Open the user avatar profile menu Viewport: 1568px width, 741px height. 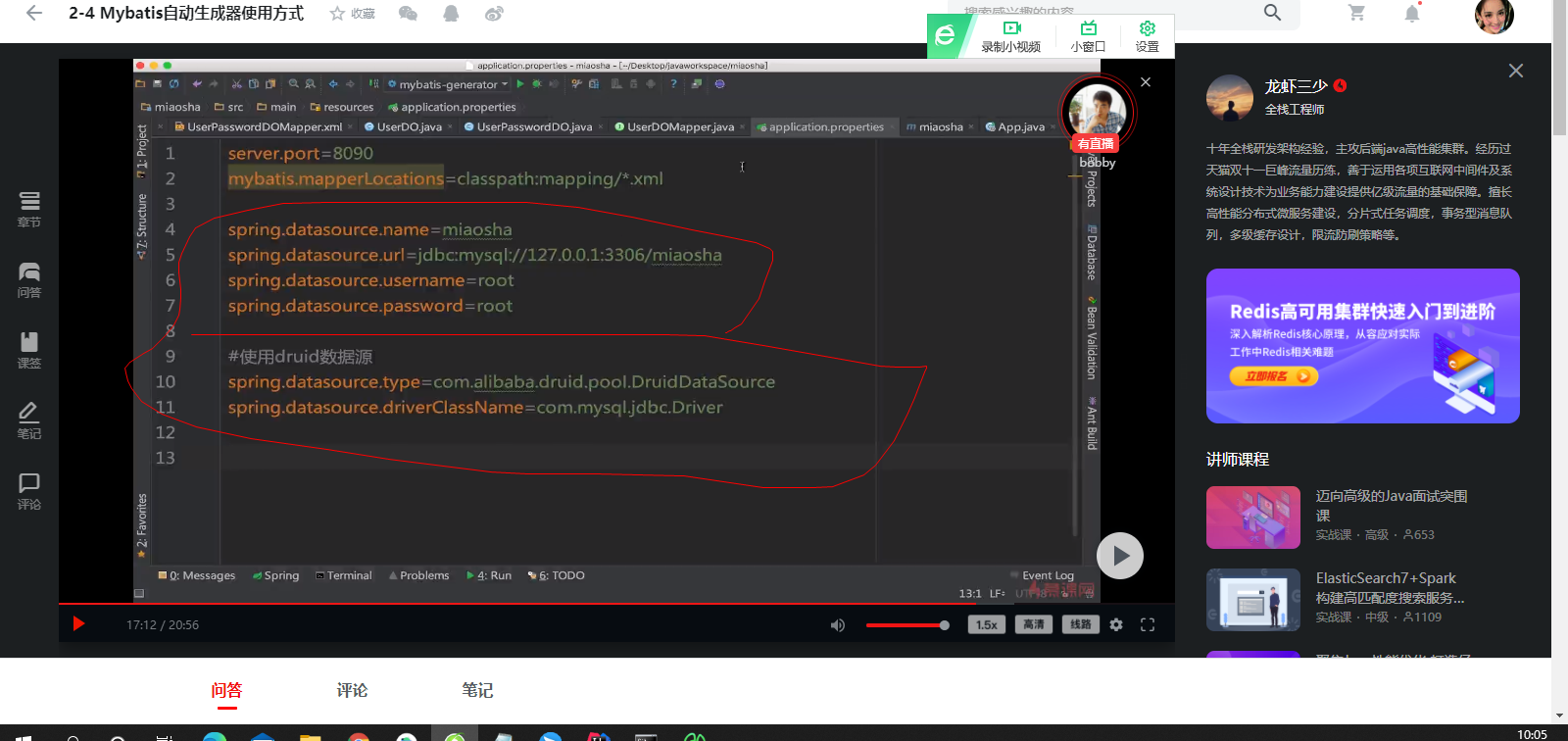pyautogui.click(x=1494, y=14)
